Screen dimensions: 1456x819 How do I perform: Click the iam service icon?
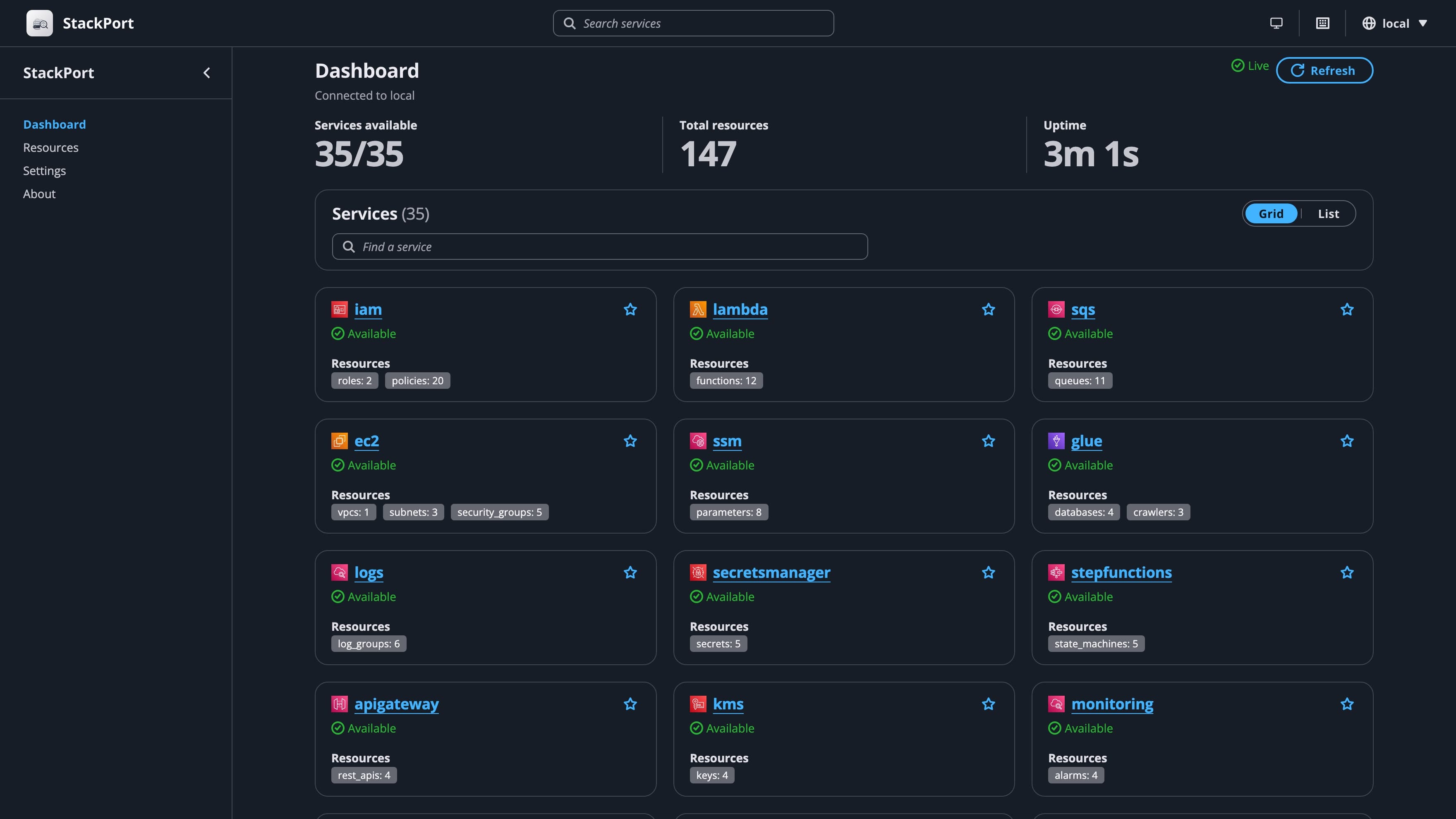[x=340, y=309]
